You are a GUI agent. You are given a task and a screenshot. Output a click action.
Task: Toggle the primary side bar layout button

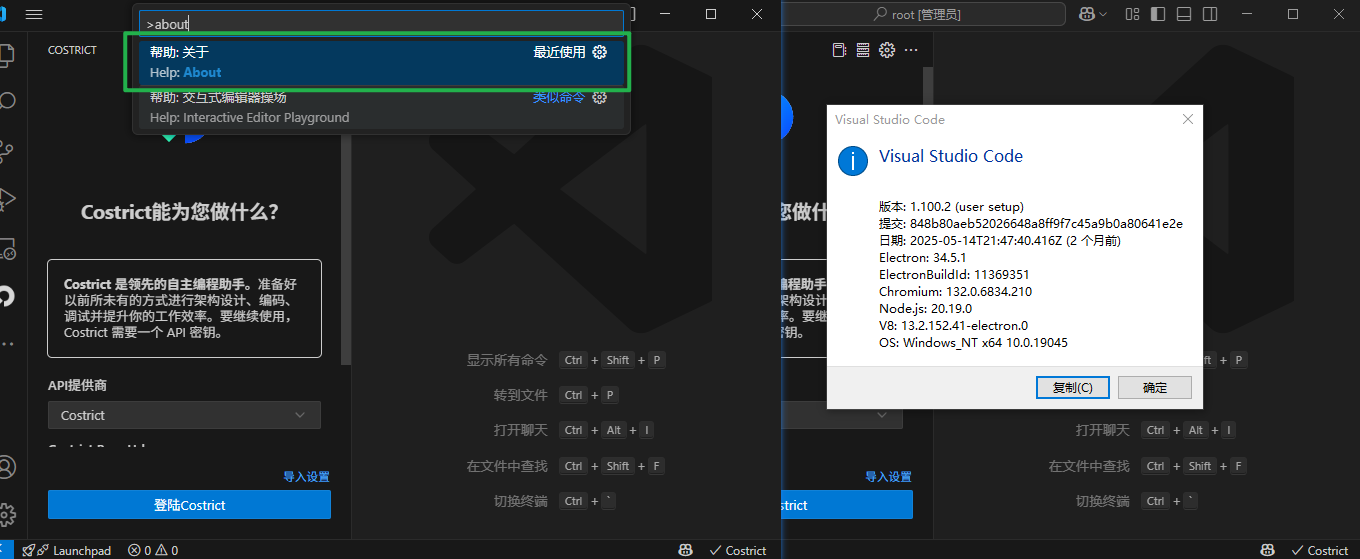(x=1158, y=14)
